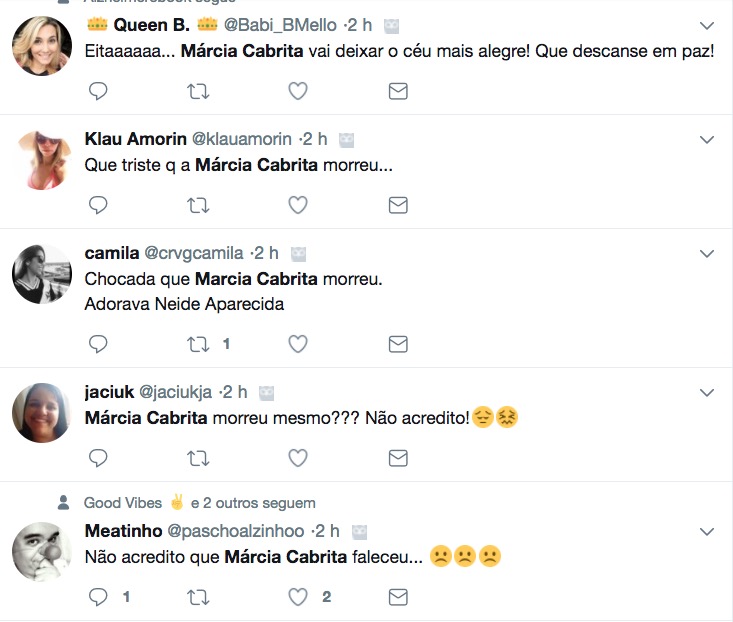Click camila's profile picture

pyautogui.click(x=42, y=274)
